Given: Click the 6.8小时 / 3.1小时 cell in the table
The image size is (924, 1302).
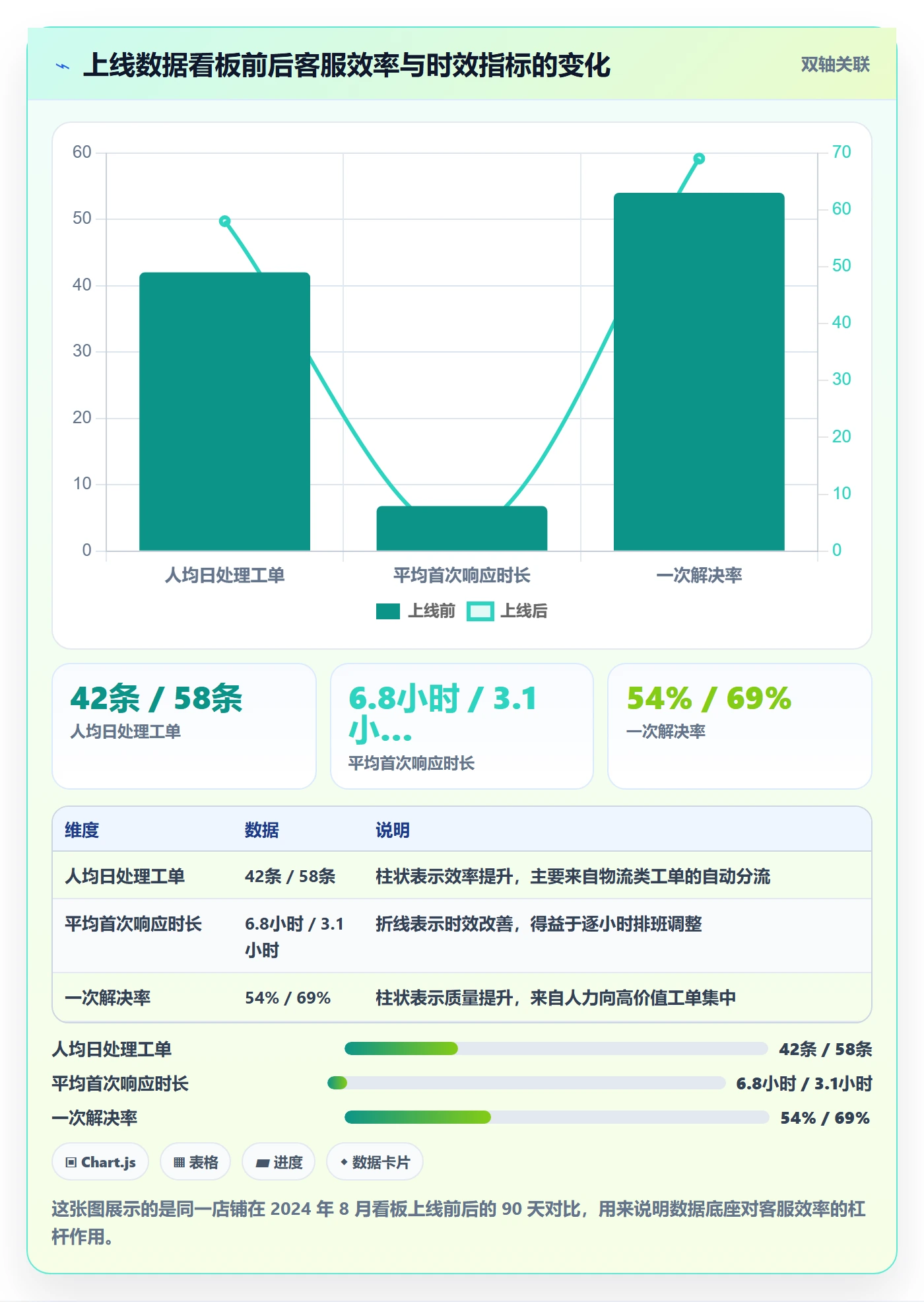Looking at the screenshot, I should [x=295, y=937].
